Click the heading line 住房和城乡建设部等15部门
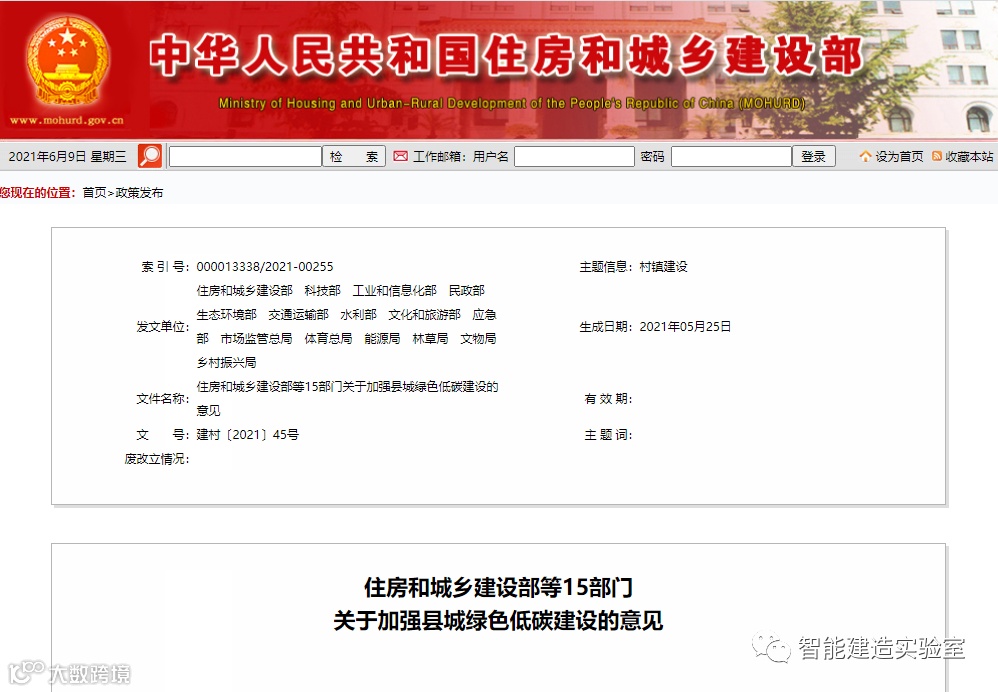The height and width of the screenshot is (692, 998). 498,588
